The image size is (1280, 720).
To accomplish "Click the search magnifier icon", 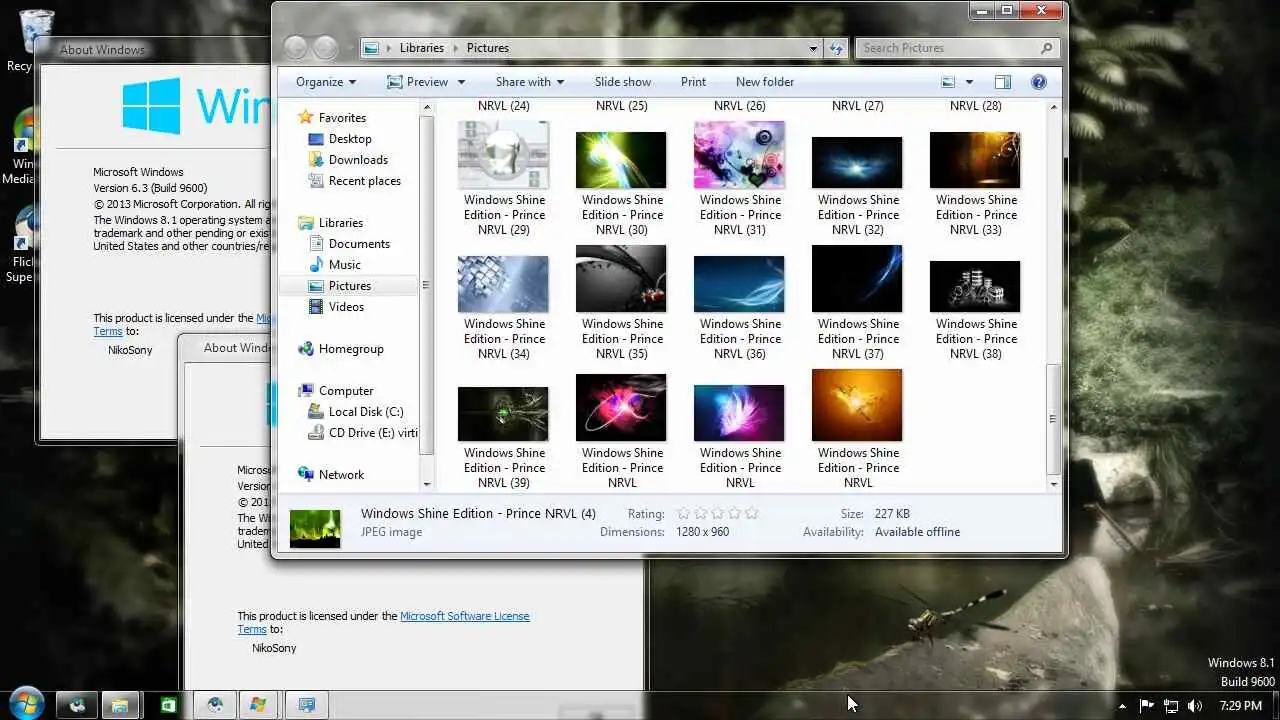I will pos(1047,48).
